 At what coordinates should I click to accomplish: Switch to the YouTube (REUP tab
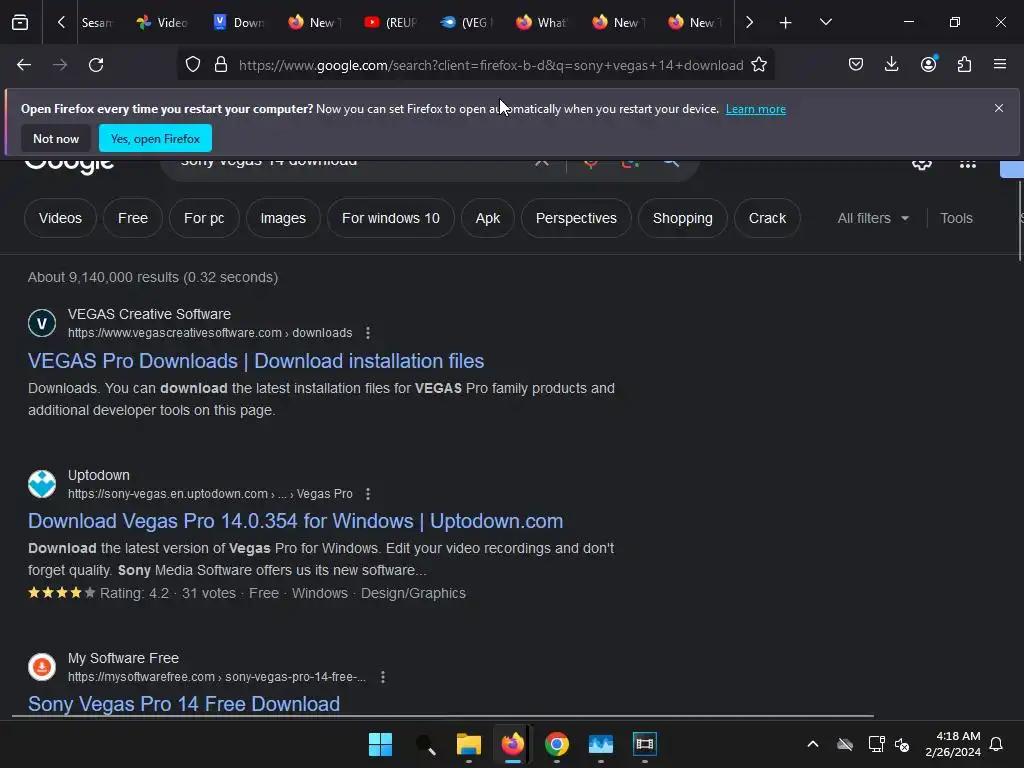pyautogui.click(x=391, y=23)
